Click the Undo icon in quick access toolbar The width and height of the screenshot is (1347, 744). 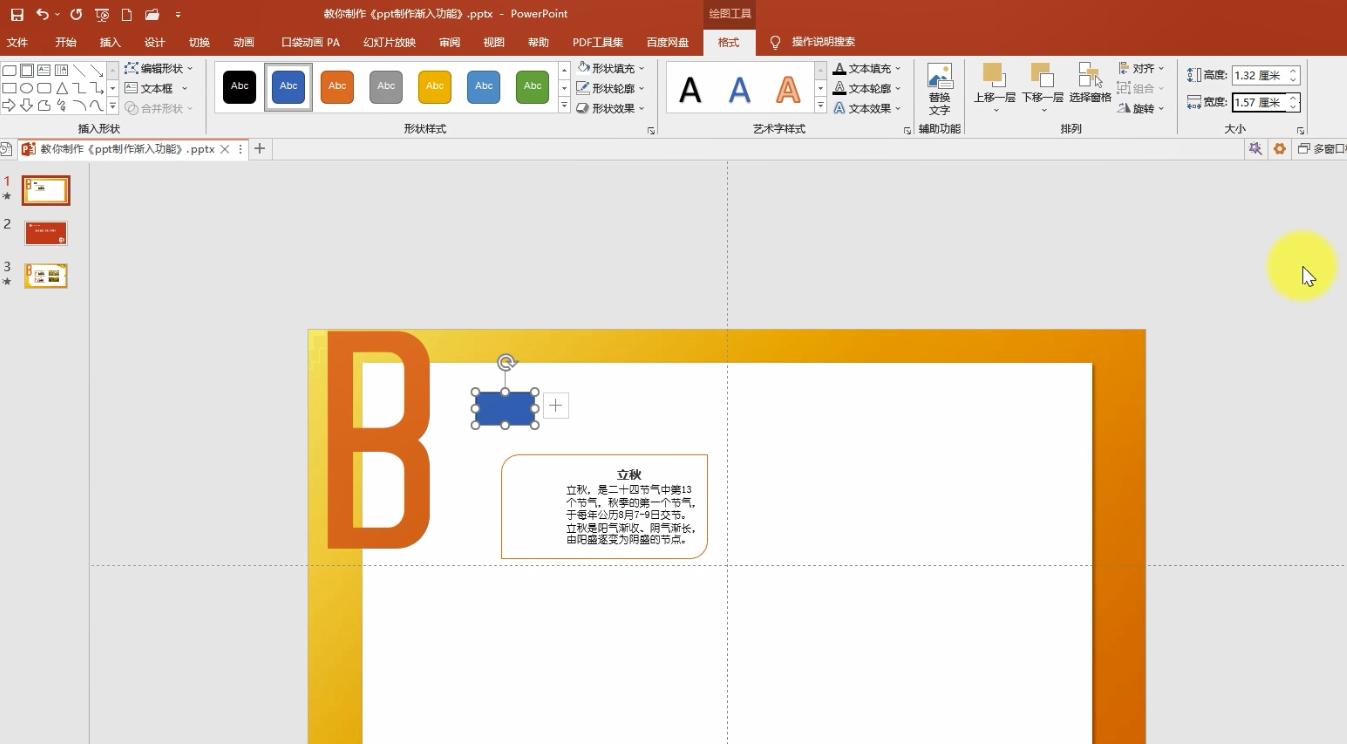pyautogui.click(x=40, y=14)
